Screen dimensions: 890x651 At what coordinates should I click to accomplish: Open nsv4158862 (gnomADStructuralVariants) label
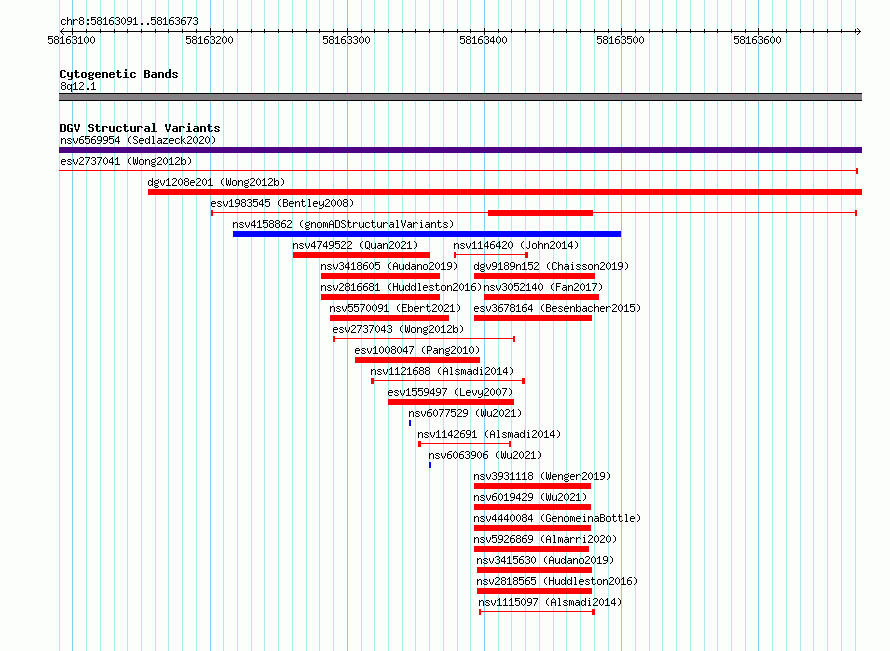[x=343, y=224]
